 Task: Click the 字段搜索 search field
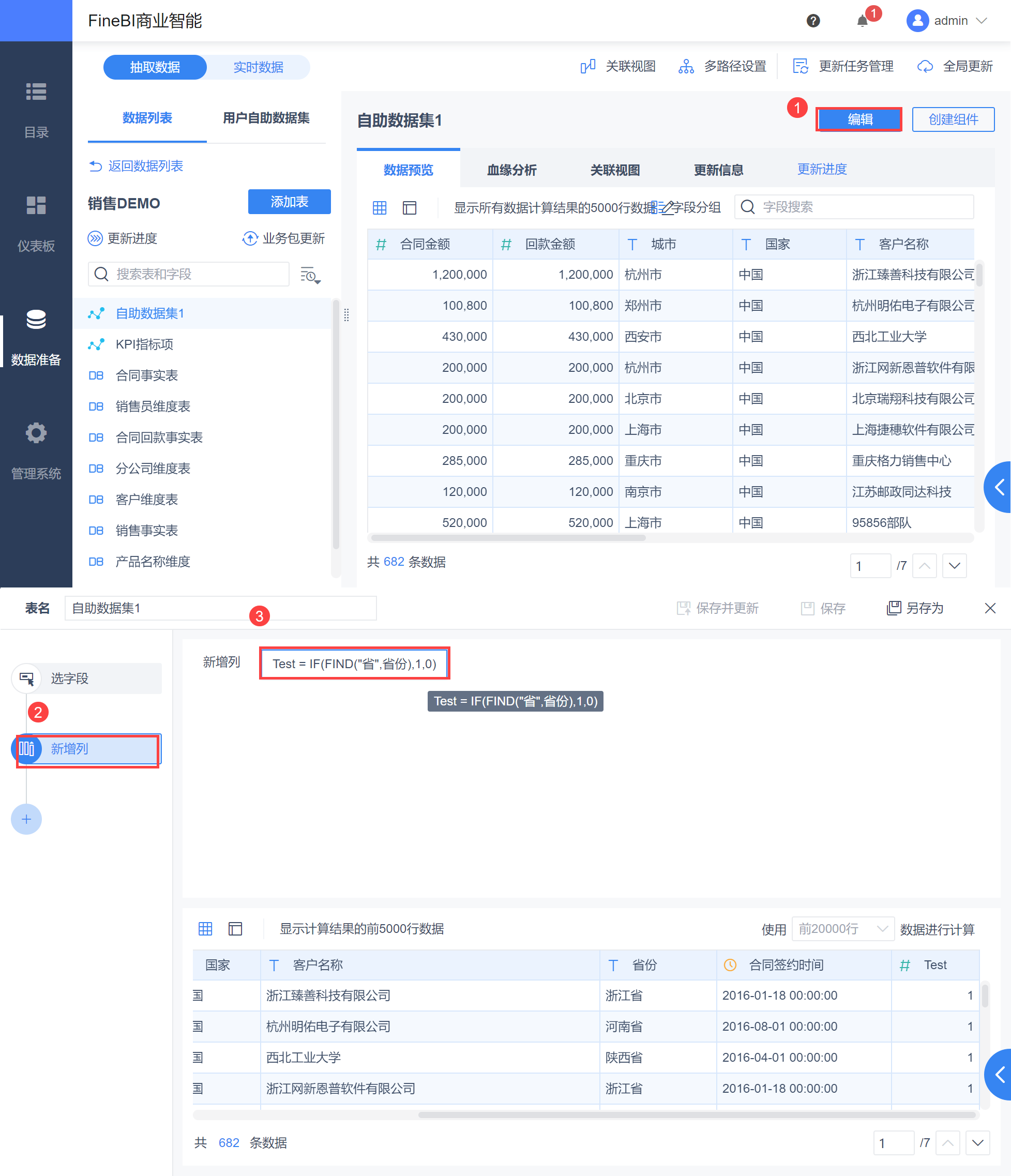point(854,206)
